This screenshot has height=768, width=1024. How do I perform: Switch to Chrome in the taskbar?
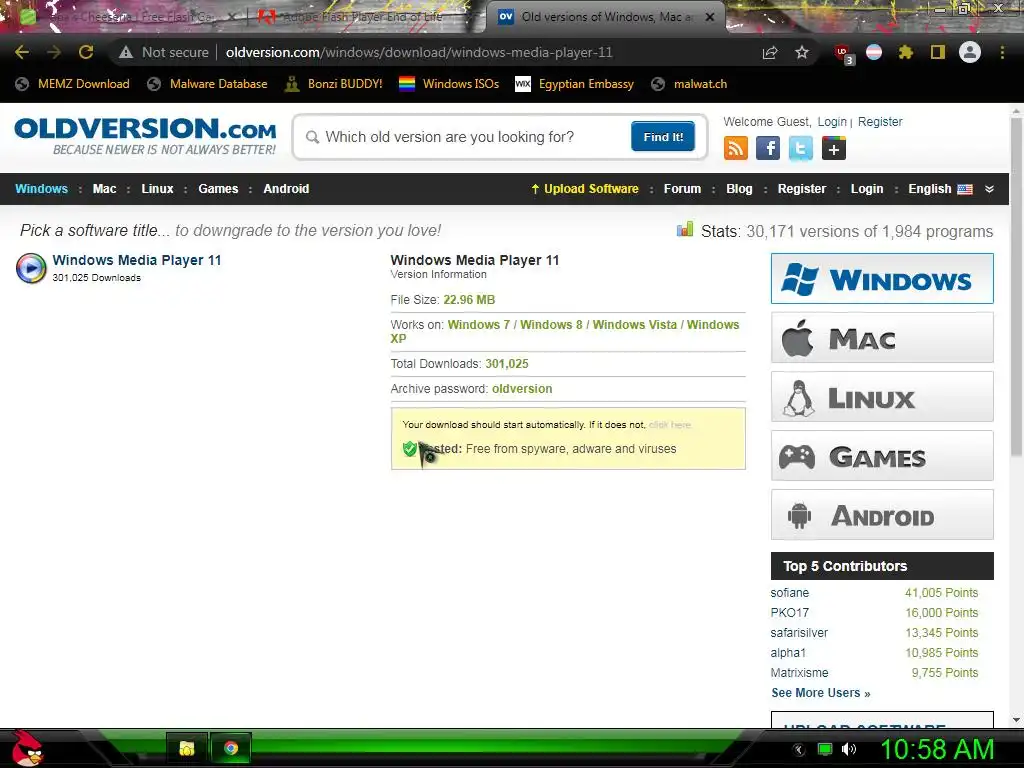[231, 748]
